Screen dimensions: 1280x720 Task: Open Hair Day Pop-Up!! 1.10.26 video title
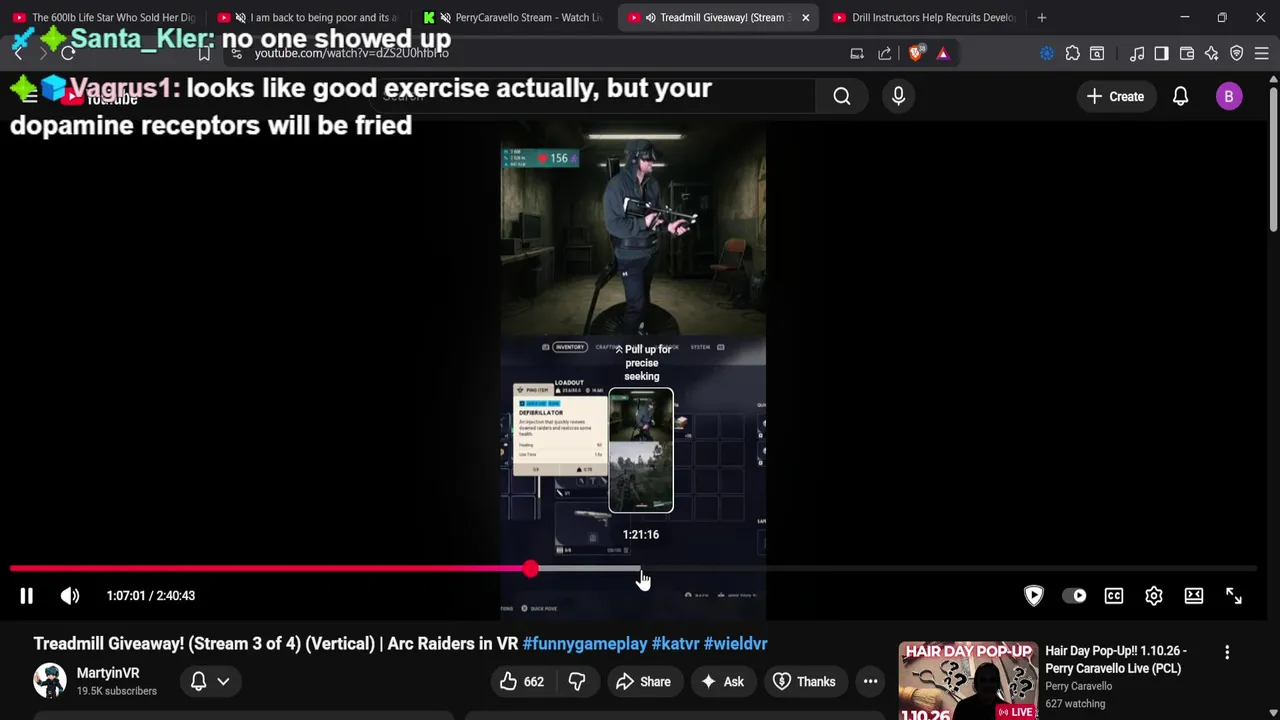(1116, 660)
